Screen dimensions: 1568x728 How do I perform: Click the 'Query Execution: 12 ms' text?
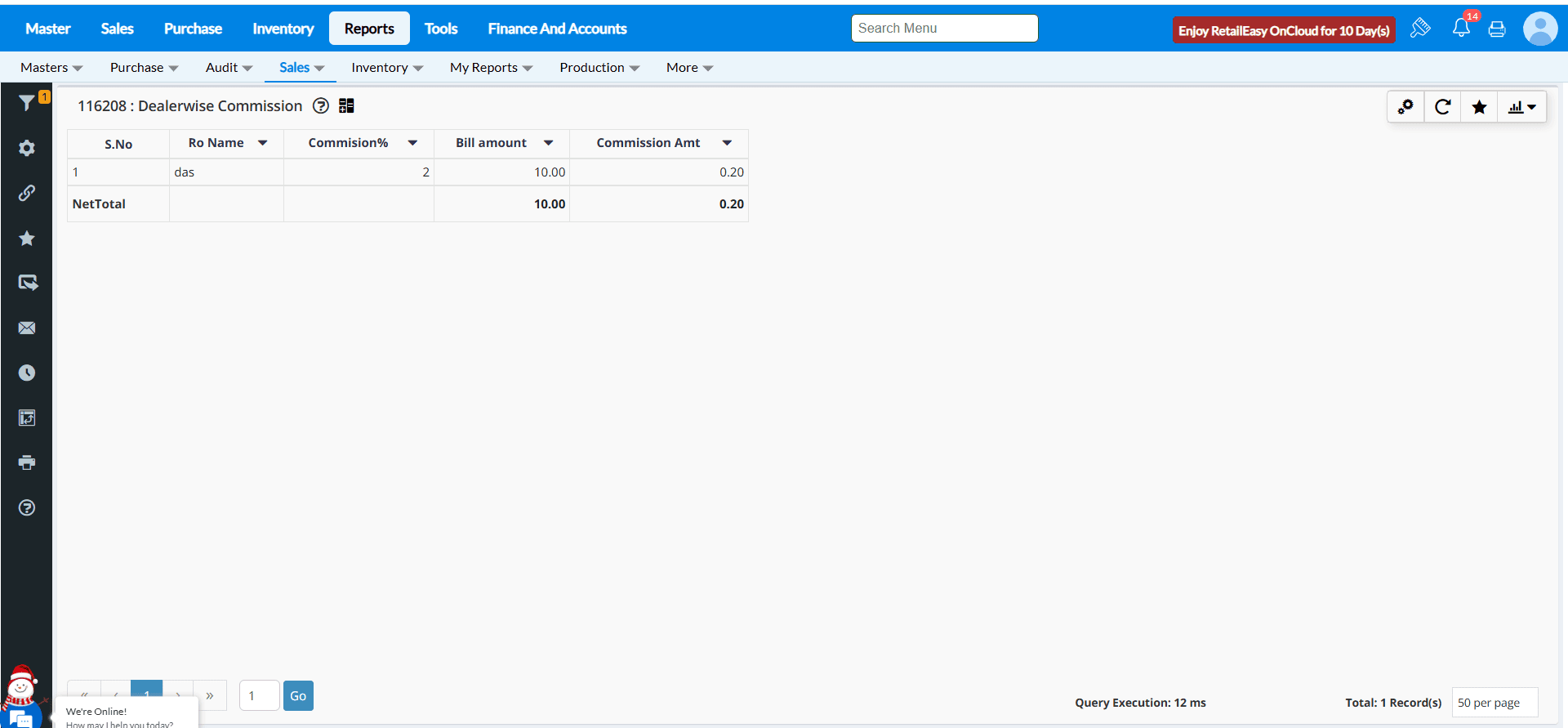tap(1140, 703)
